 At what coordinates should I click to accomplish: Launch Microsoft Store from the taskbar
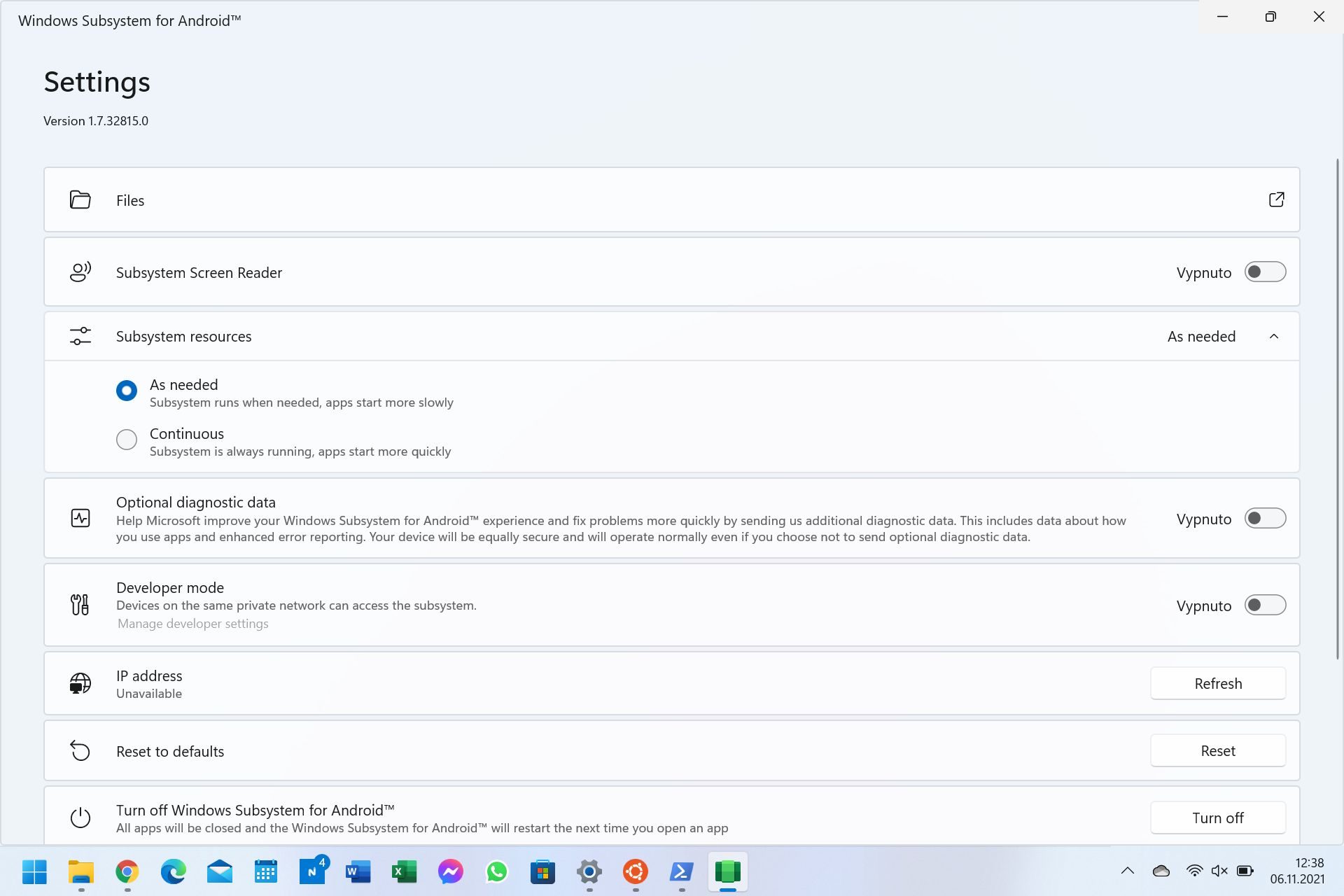pyautogui.click(x=542, y=871)
